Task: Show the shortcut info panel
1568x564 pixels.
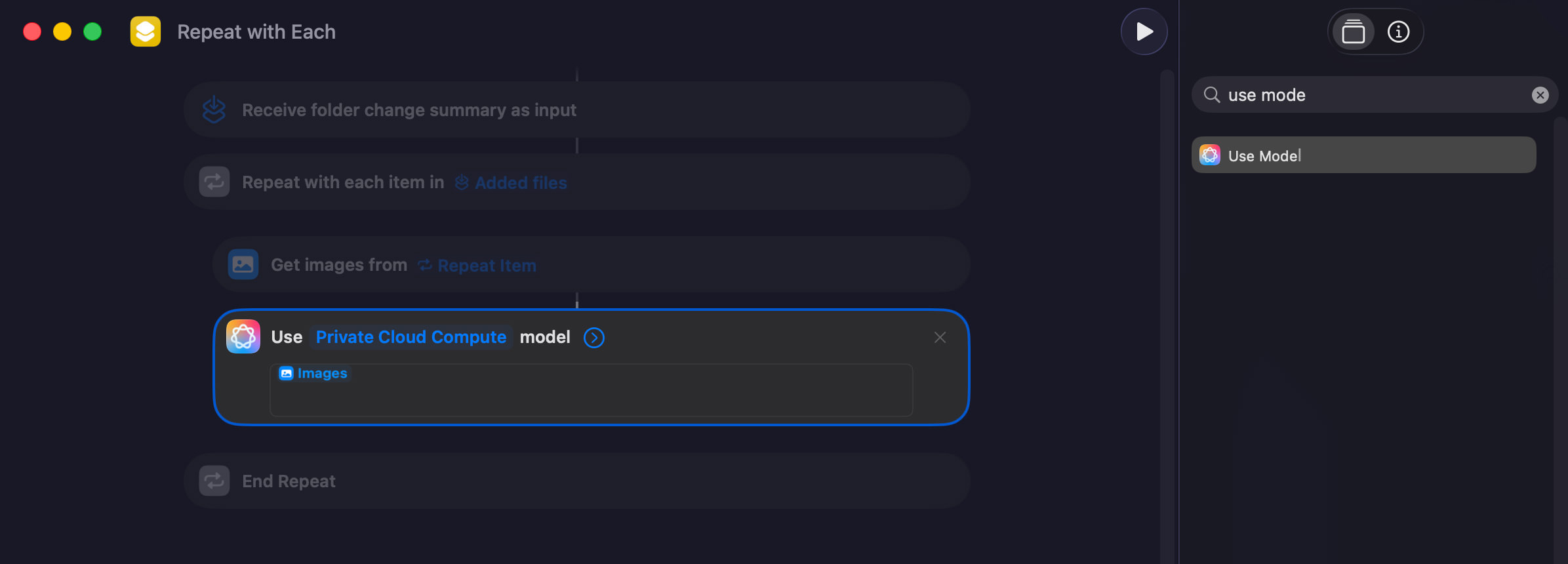Action: [1397, 31]
